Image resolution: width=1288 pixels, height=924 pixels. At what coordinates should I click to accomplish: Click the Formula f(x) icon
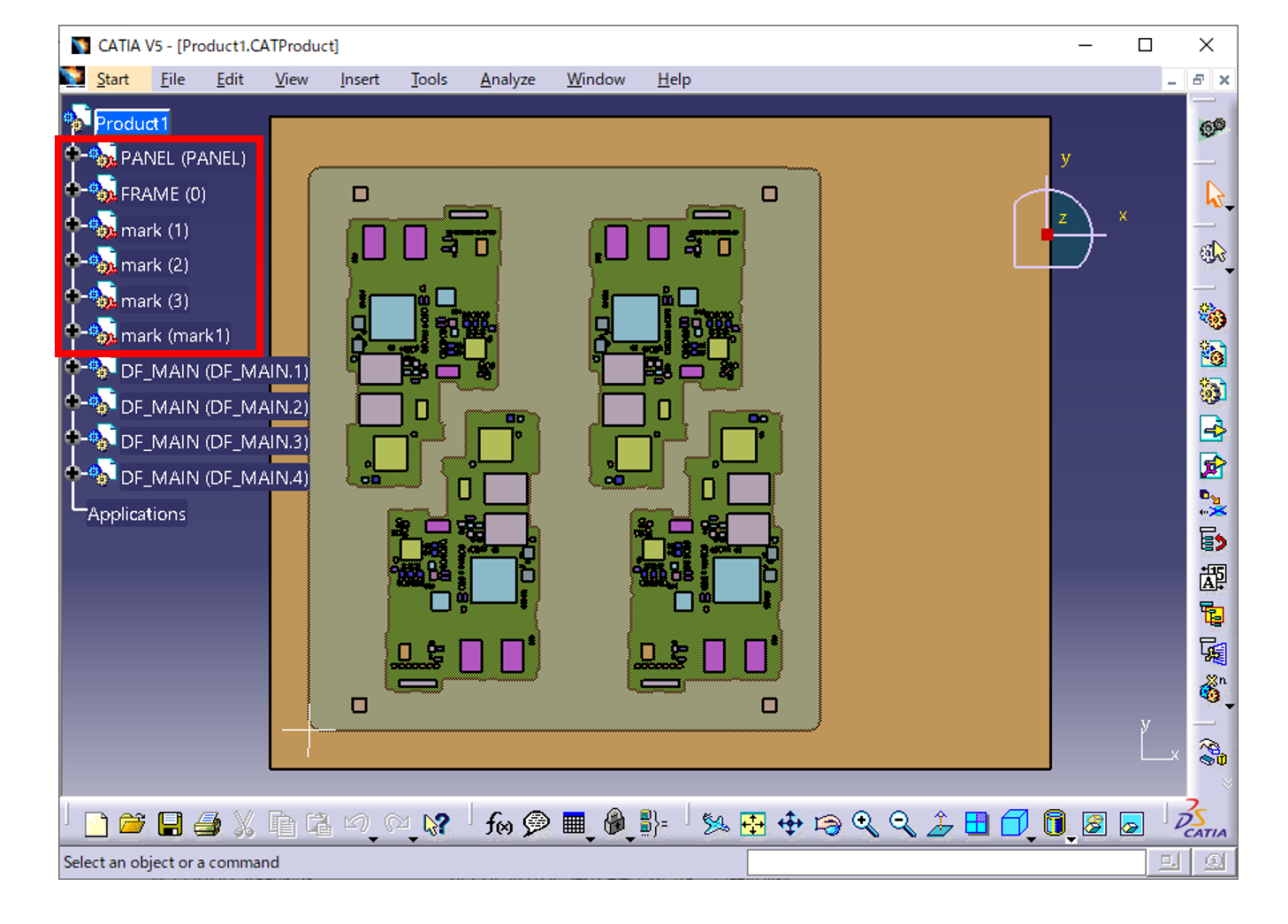499,823
